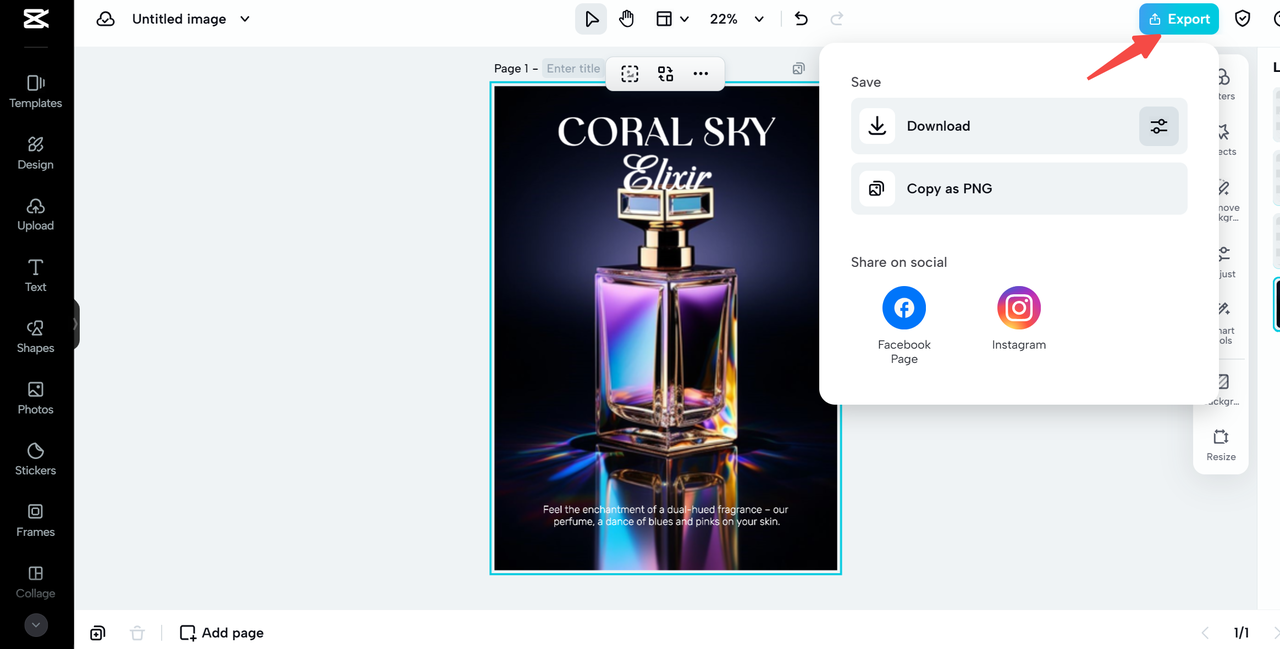Open the Smart tools option

[1223, 322]
